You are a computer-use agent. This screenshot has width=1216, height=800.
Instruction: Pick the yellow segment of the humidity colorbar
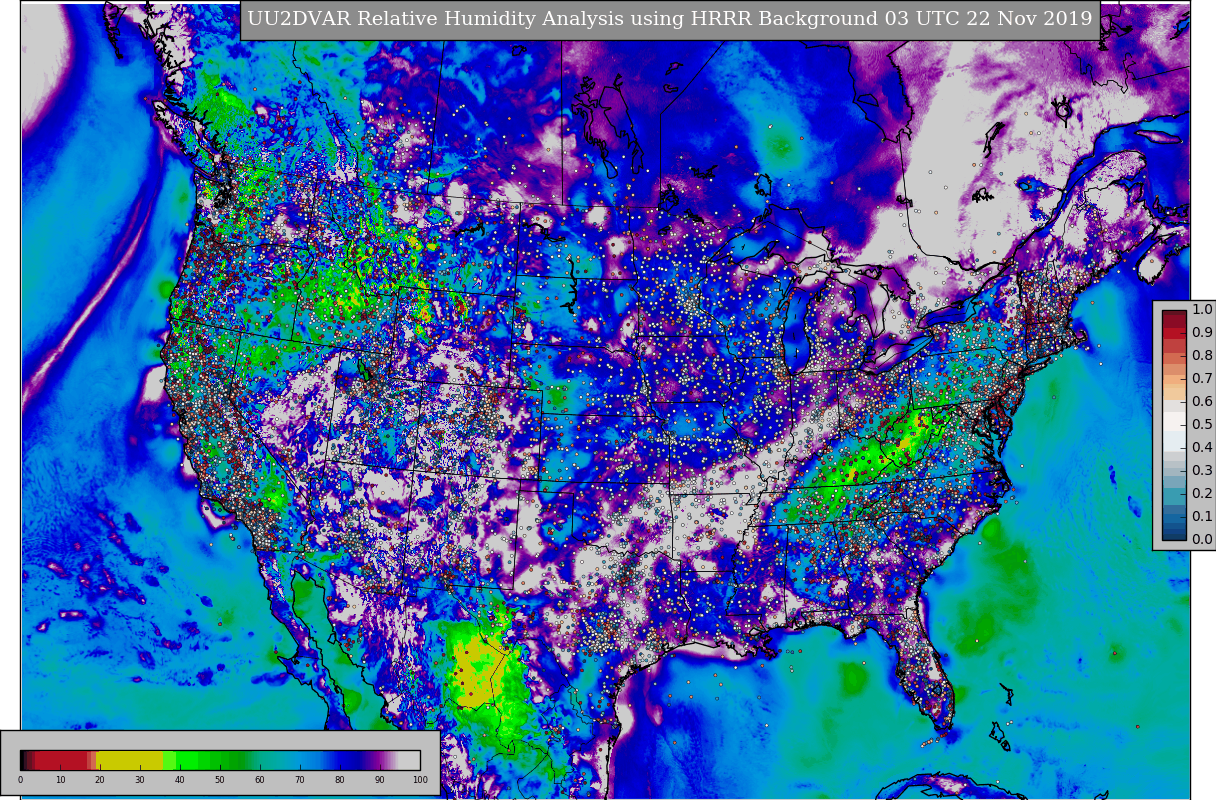[130, 760]
